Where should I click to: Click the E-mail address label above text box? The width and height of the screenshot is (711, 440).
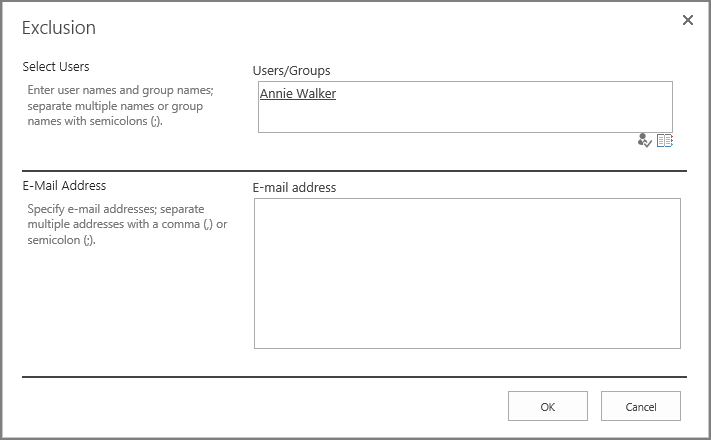click(x=294, y=187)
